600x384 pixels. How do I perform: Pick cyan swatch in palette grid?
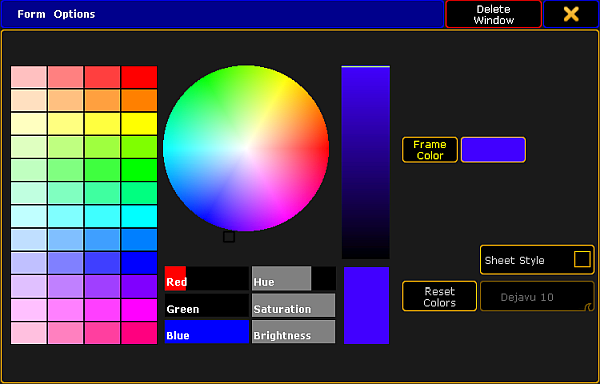coord(139,216)
